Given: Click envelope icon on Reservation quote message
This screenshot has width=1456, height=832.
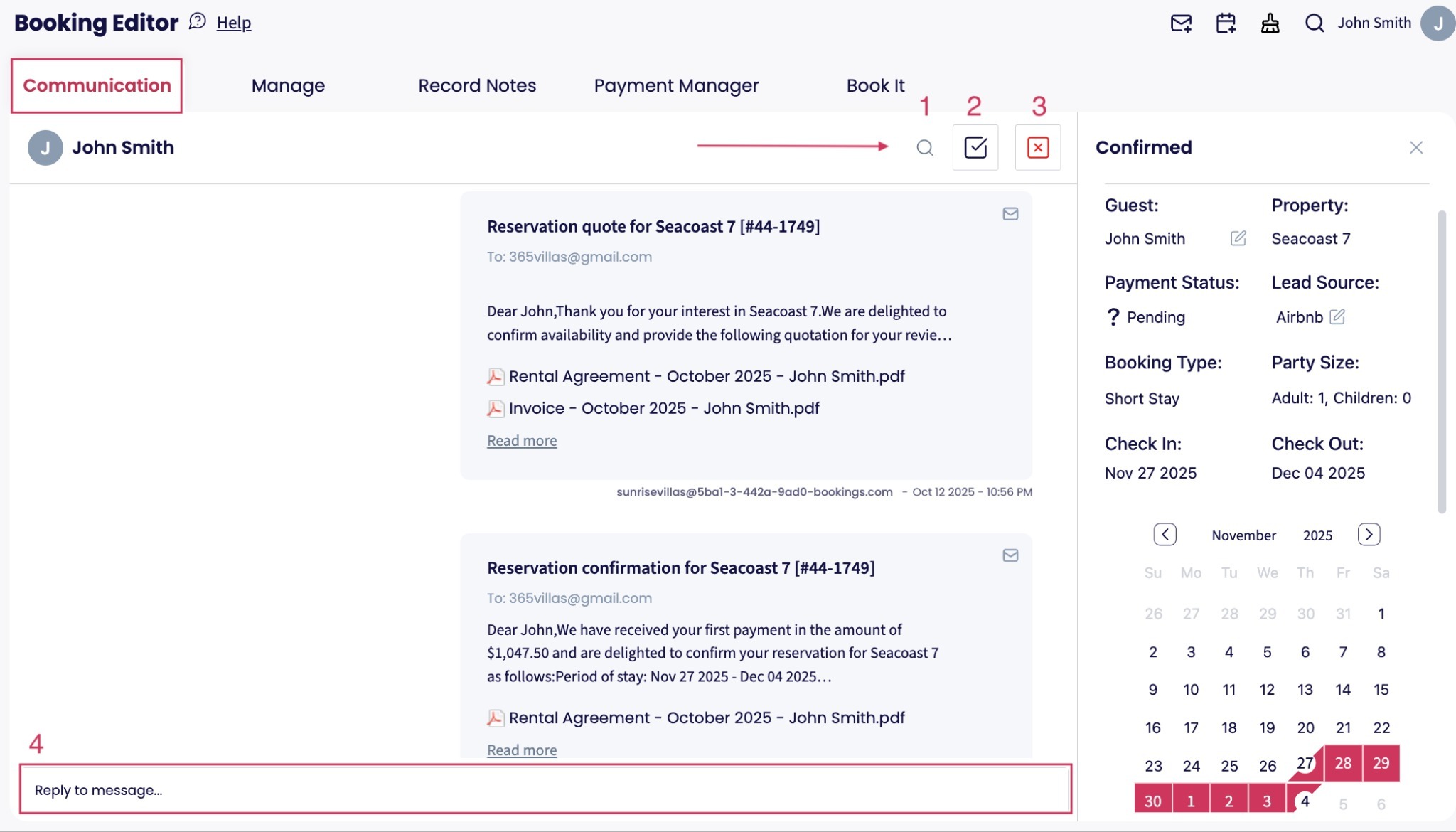Looking at the screenshot, I should pos(1010,214).
